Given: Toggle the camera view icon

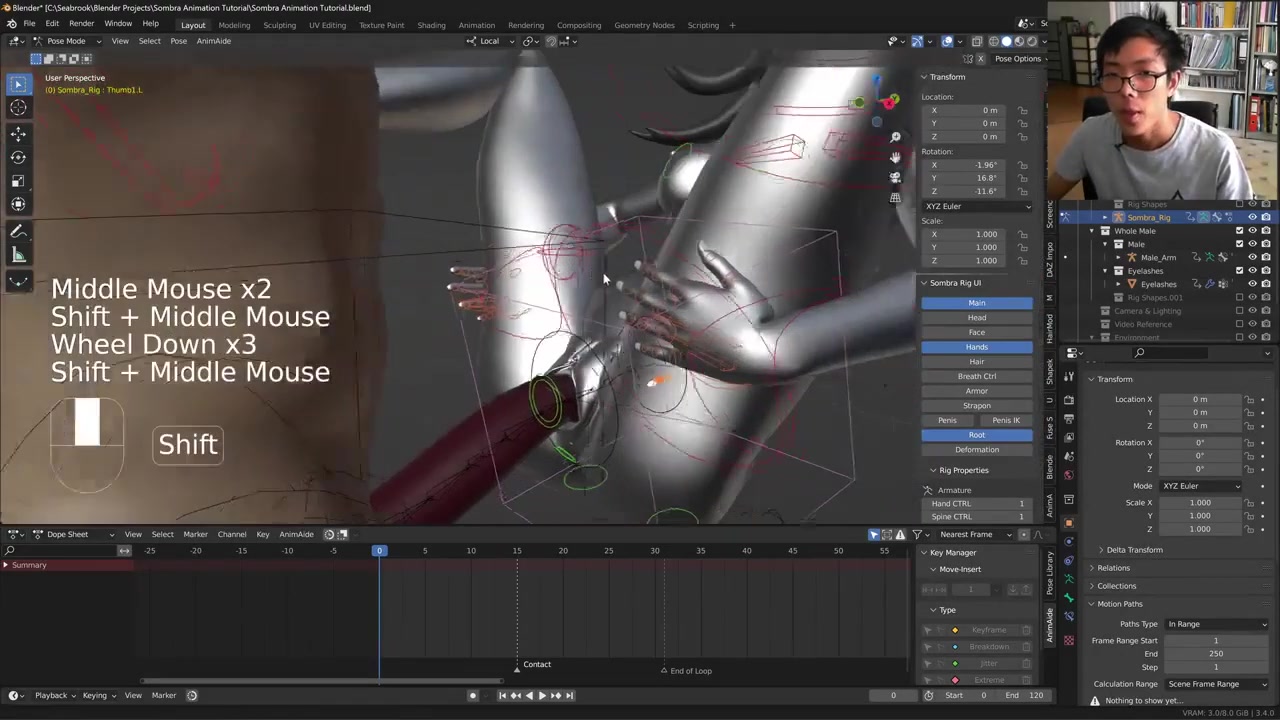Looking at the screenshot, I should [x=895, y=177].
